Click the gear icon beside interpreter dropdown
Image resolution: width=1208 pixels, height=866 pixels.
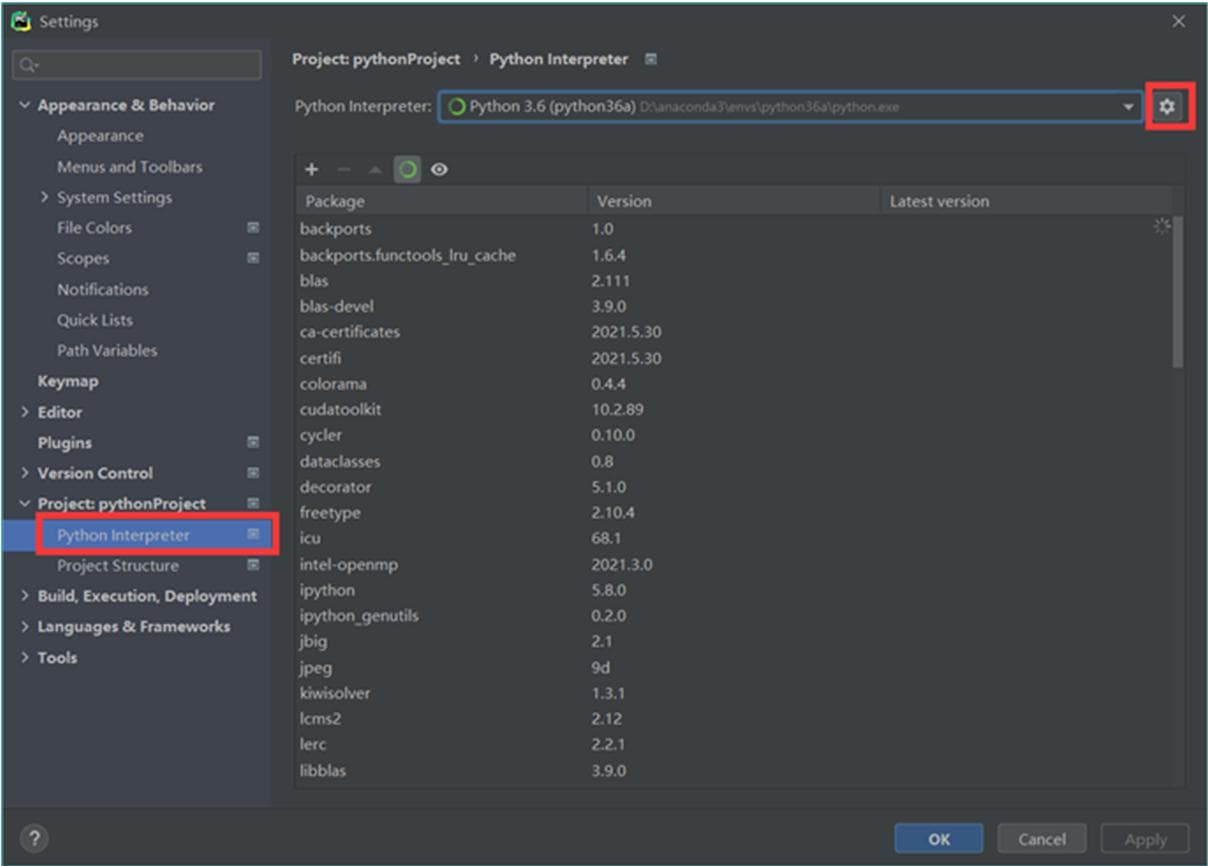(1167, 106)
